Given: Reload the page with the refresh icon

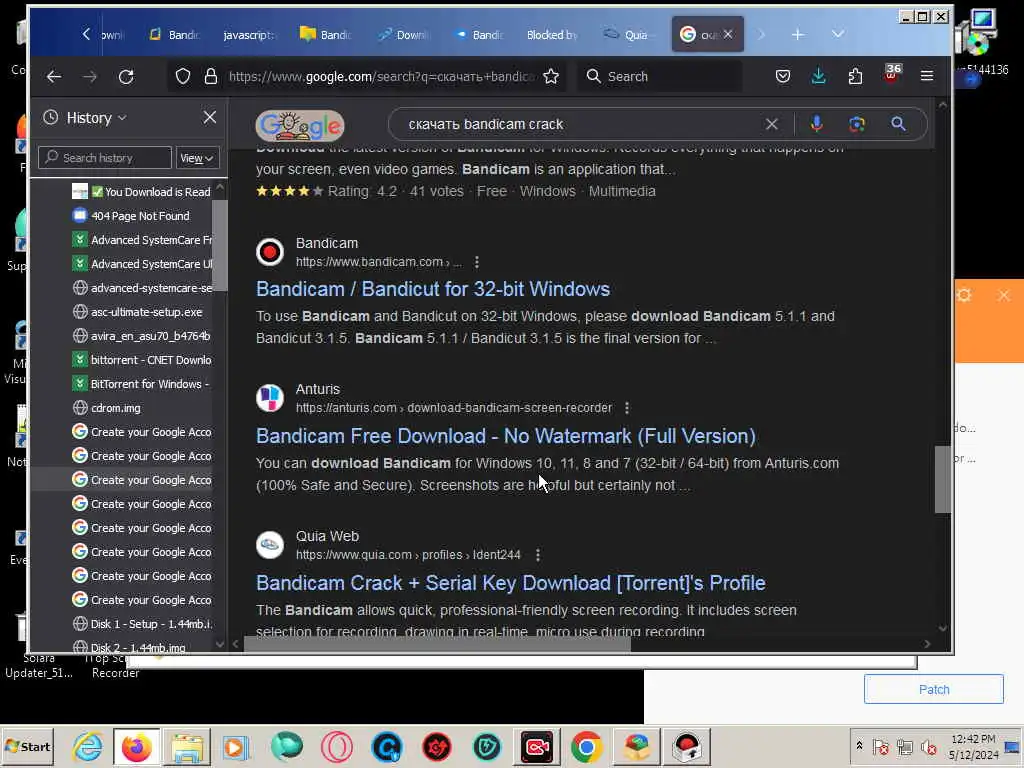Looking at the screenshot, I should click(126, 76).
